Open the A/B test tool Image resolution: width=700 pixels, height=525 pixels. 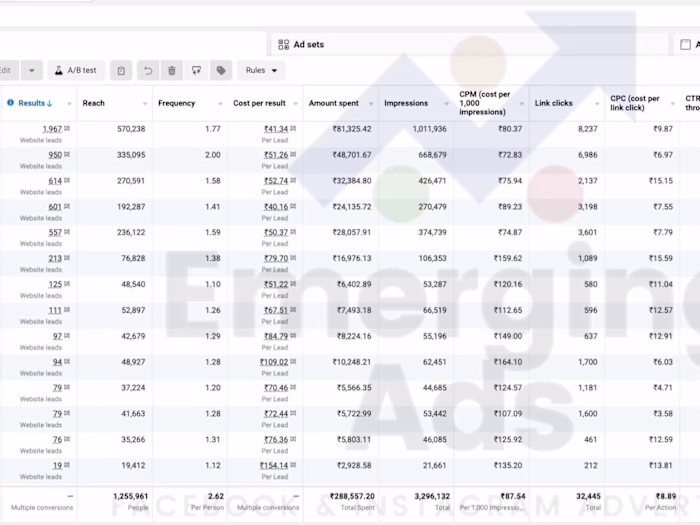click(76, 71)
